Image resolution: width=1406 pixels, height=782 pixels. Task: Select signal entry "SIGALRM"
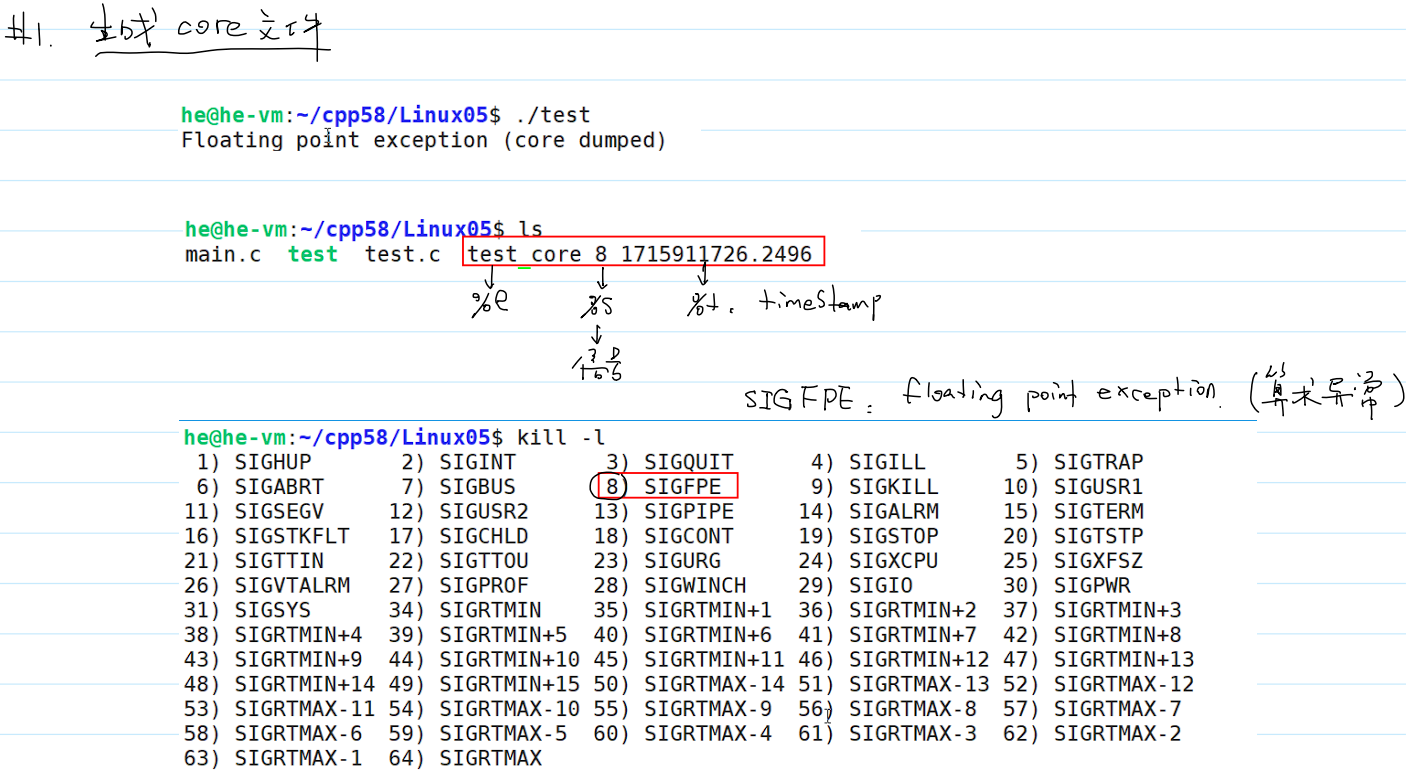tap(894, 512)
